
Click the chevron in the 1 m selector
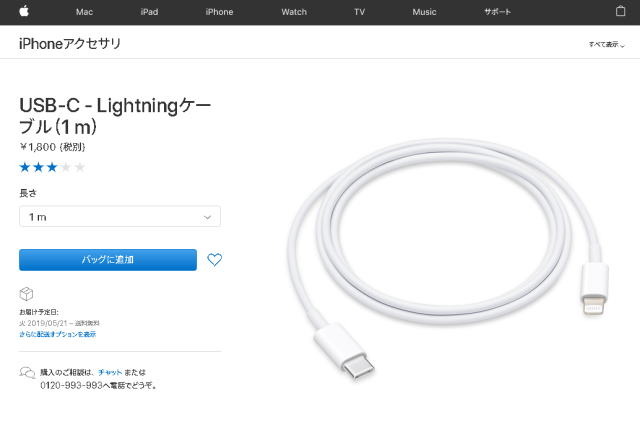pyautogui.click(x=207, y=217)
